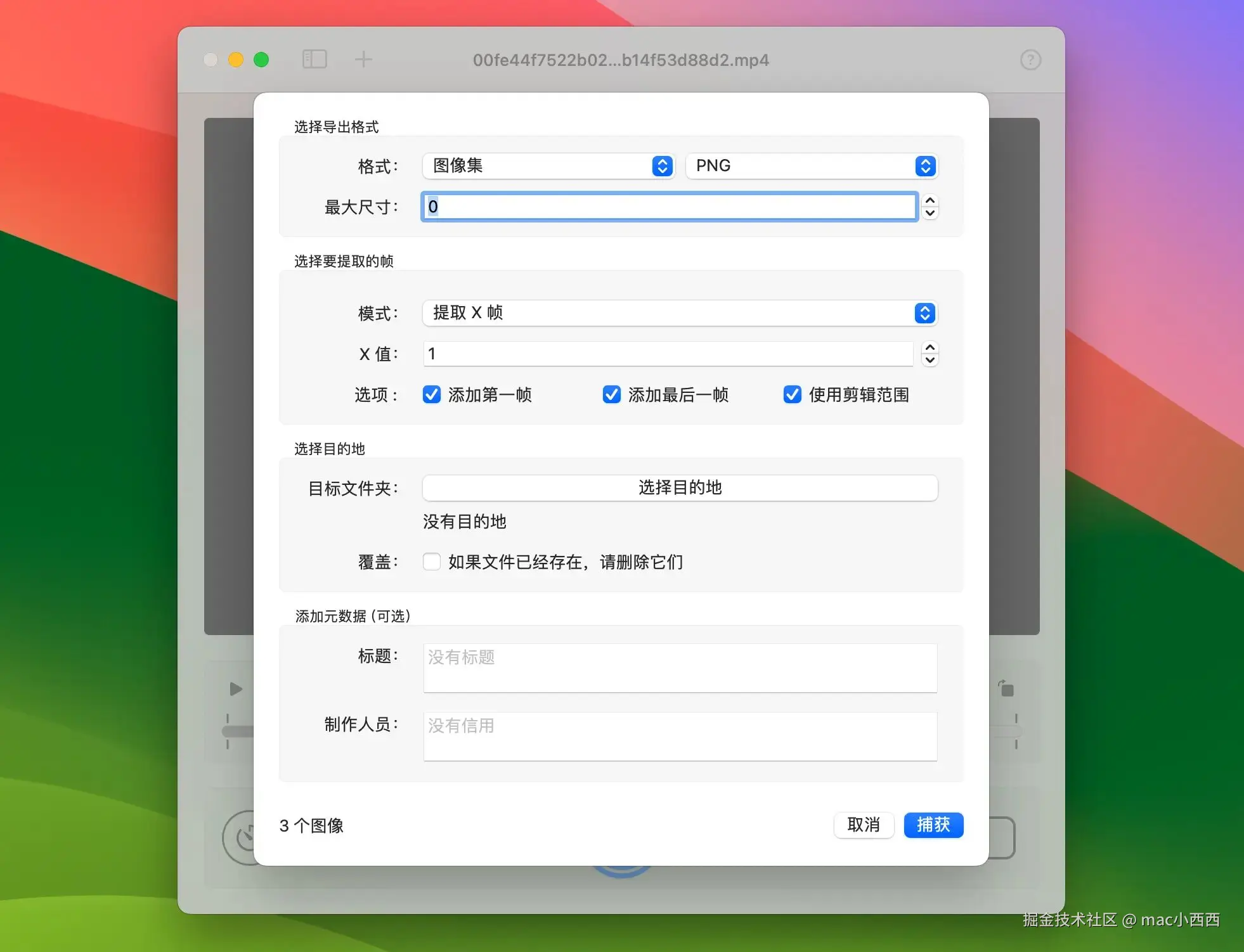Click the playback speed slider at left
The height and width of the screenshot is (952, 1244).
click(x=238, y=731)
